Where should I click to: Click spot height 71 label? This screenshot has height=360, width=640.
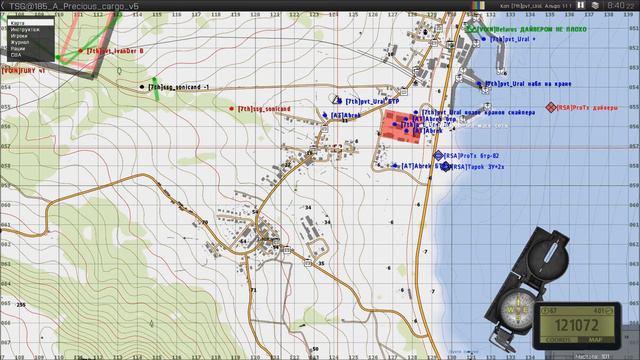point(253,290)
